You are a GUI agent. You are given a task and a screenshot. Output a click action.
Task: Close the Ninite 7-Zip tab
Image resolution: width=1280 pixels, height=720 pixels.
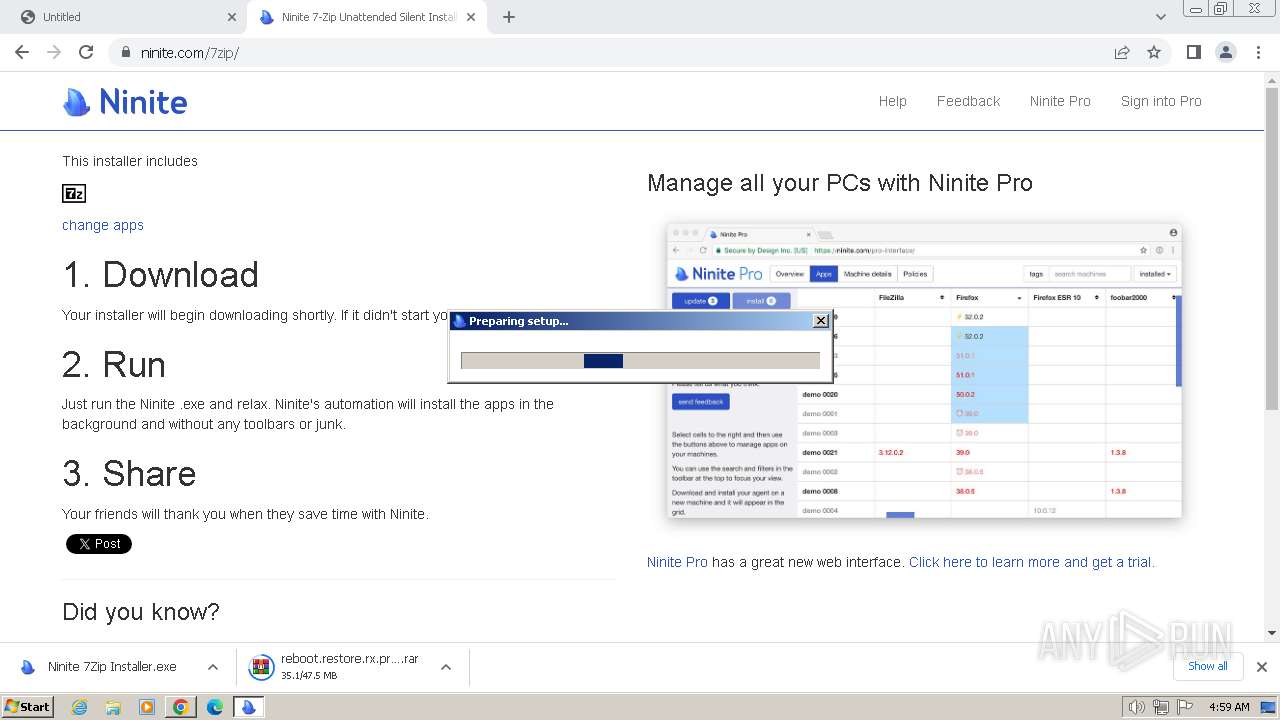point(471,17)
